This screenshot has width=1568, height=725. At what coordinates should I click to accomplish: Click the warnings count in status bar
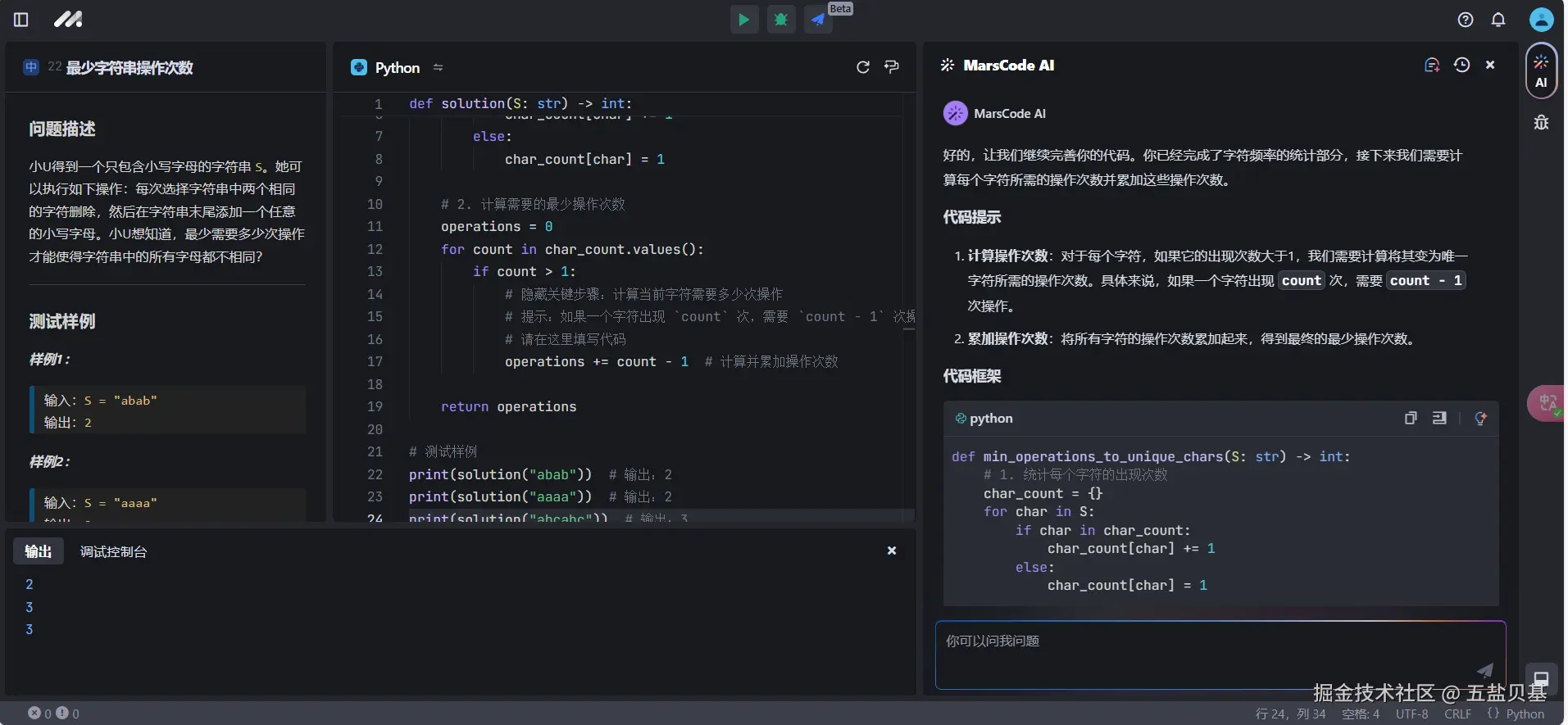click(x=68, y=714)
